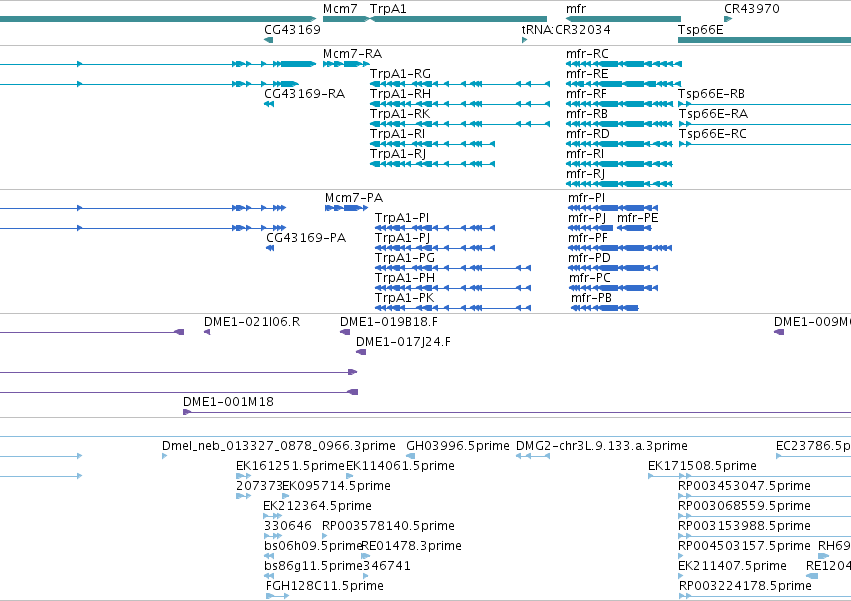Image resolution: width=851 pixels, height=601 pixels.
Task: Select protein mfr-PI
Action: click(613, 208)
